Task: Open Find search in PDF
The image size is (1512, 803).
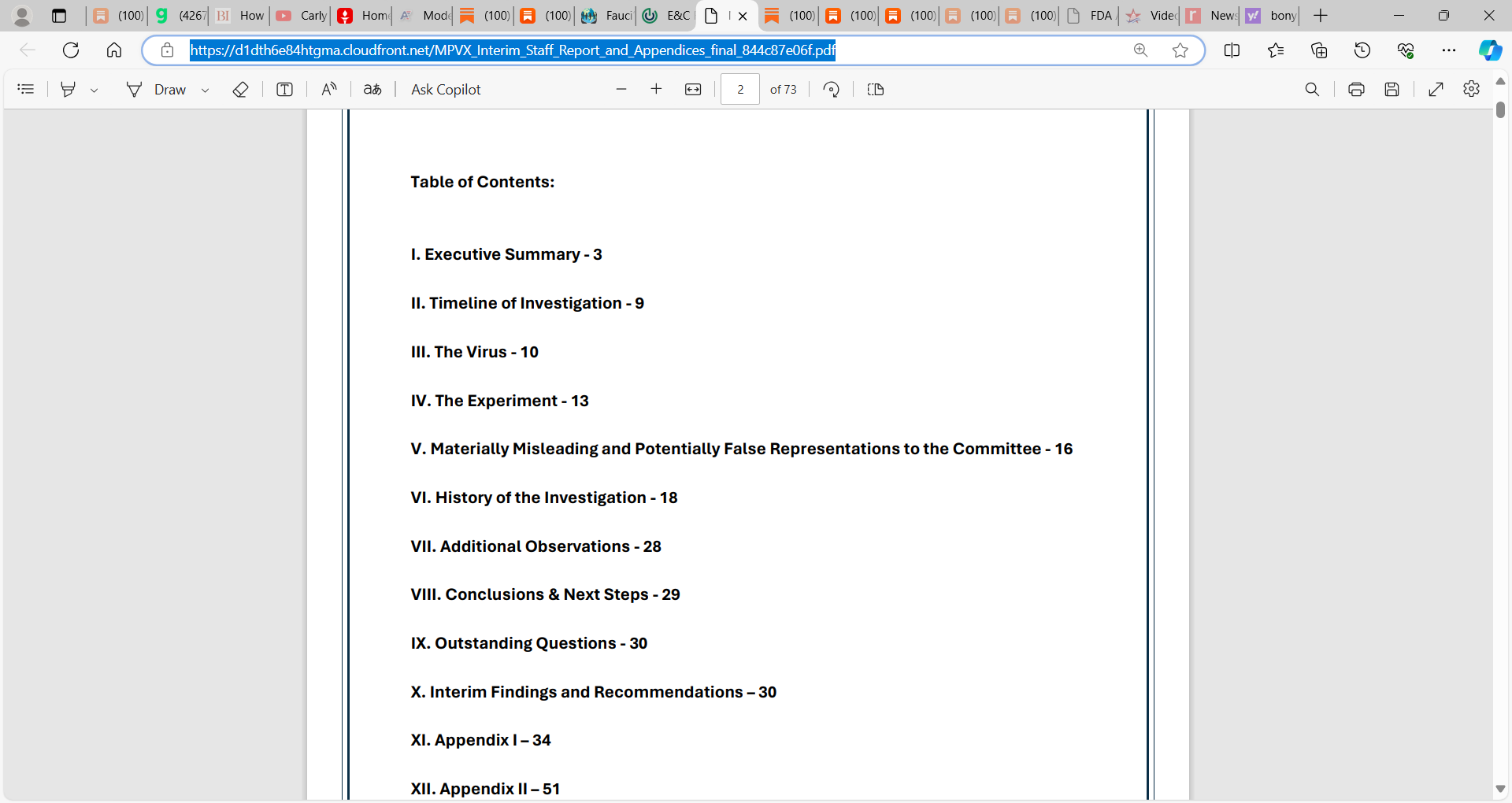Action: coord(1312,89)
